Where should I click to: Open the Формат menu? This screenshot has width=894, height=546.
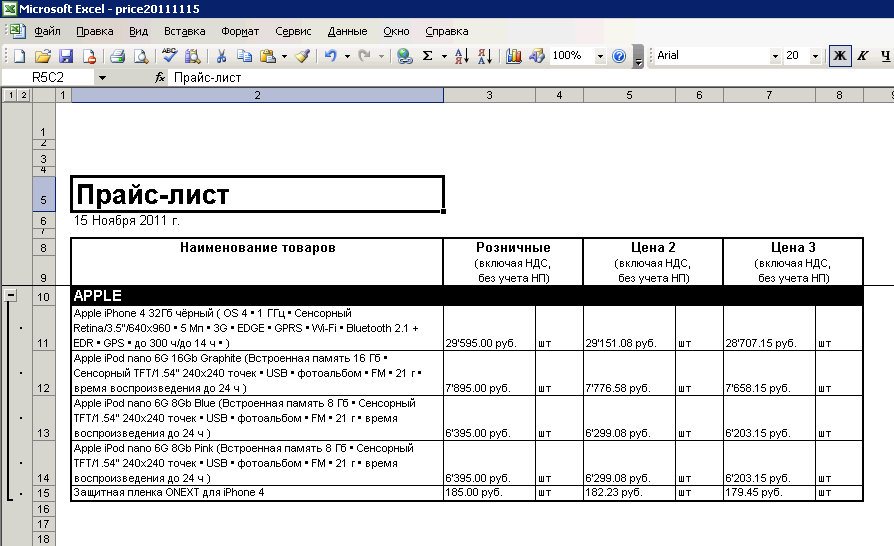pos(240,31)
